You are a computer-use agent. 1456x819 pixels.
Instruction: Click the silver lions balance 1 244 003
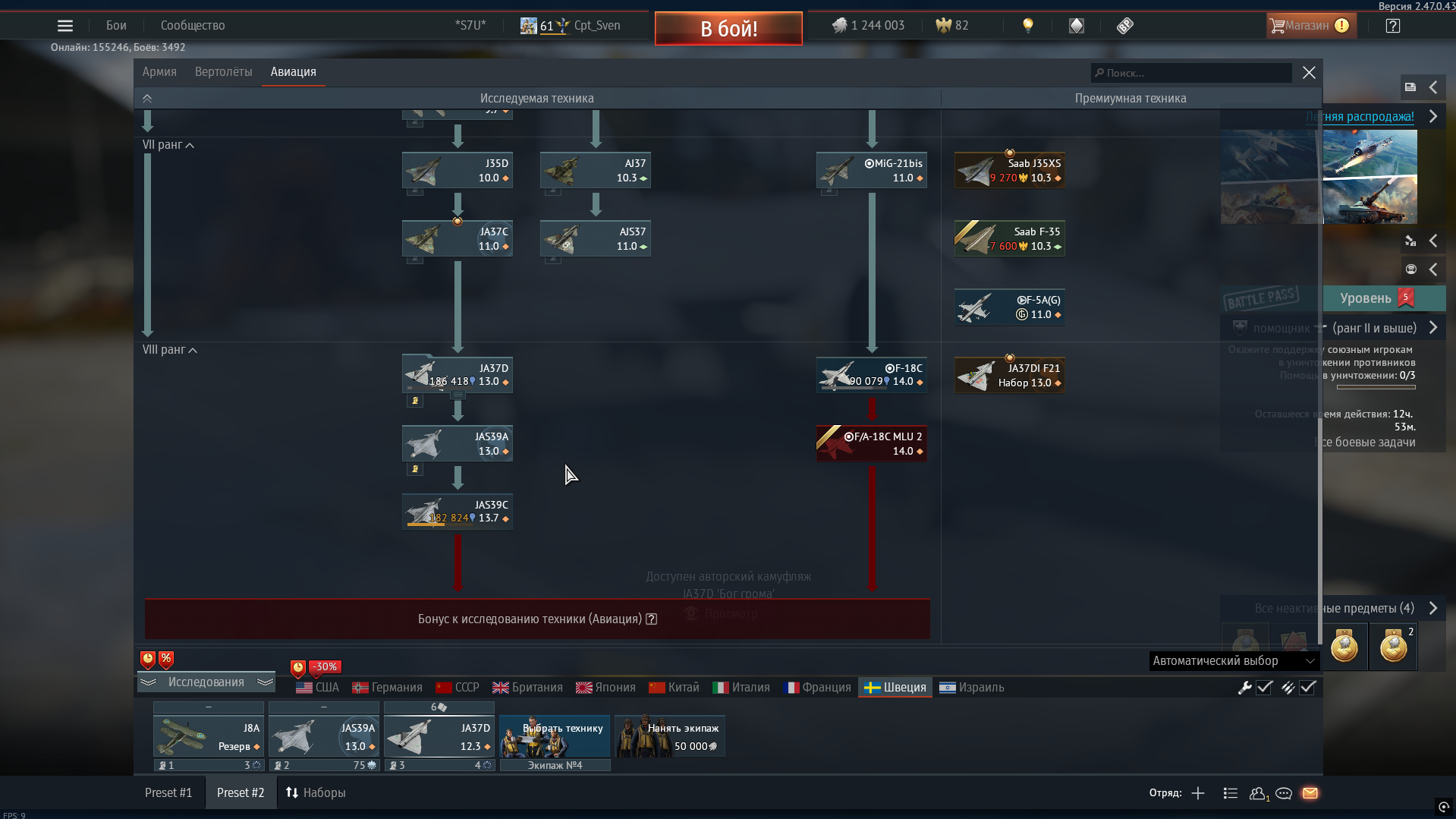868,26
